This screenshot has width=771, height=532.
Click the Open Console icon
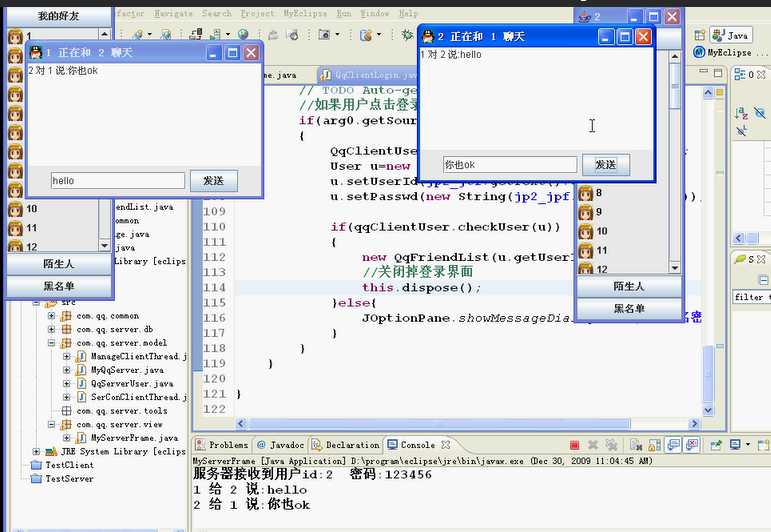763,445
